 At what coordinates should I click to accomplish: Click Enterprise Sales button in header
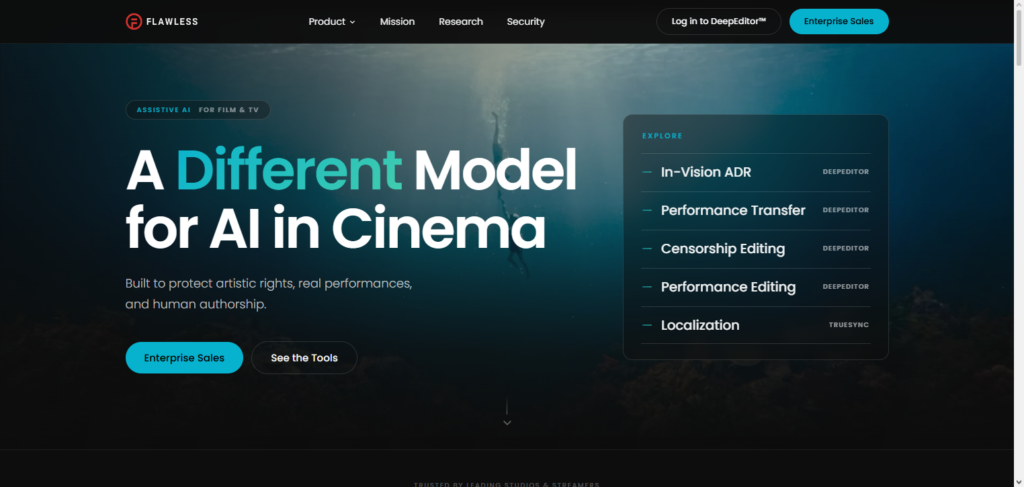pyautogui.click(x=839, y=22)
